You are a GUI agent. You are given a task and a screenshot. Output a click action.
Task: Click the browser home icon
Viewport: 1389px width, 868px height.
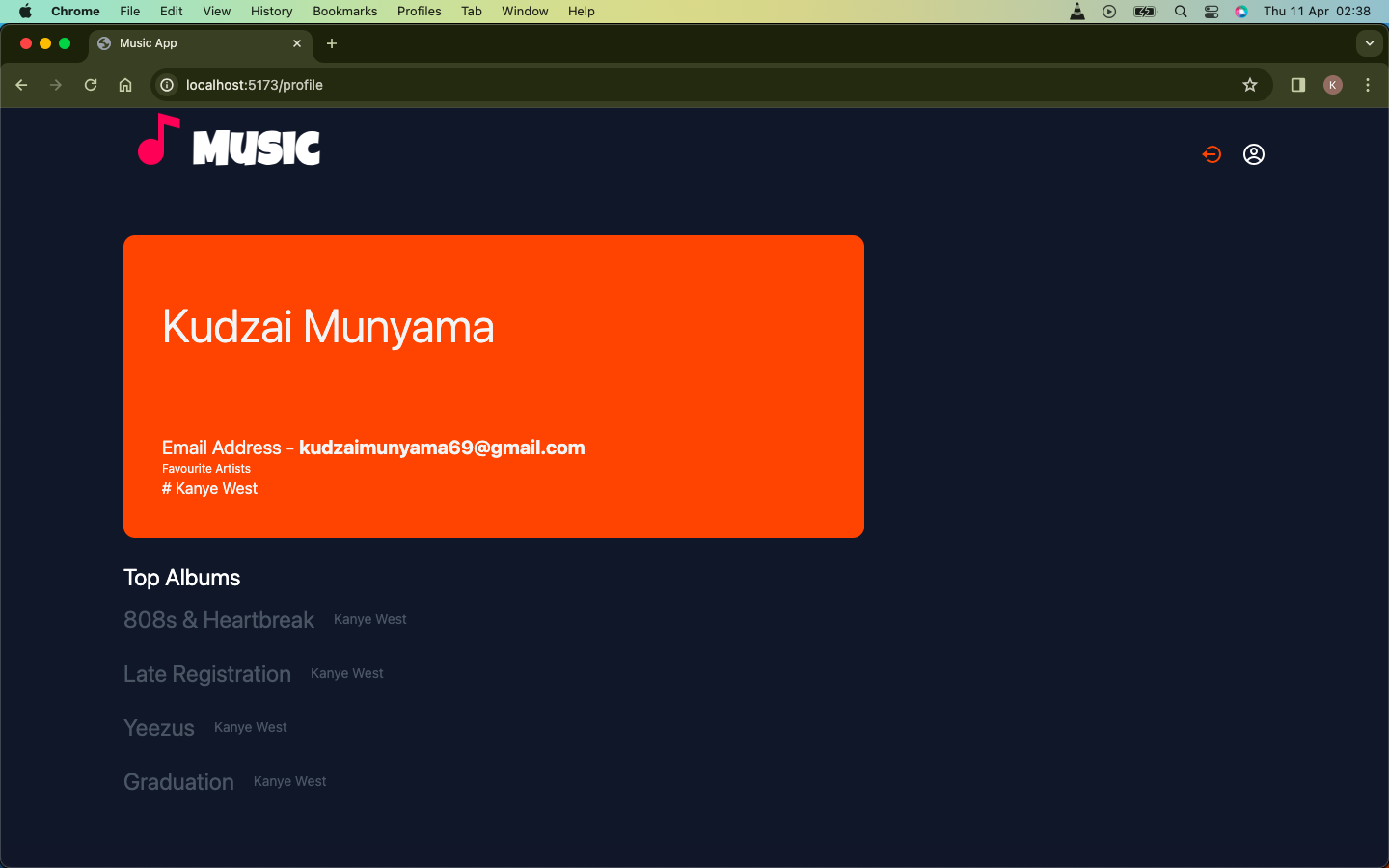tap(125, 85)
